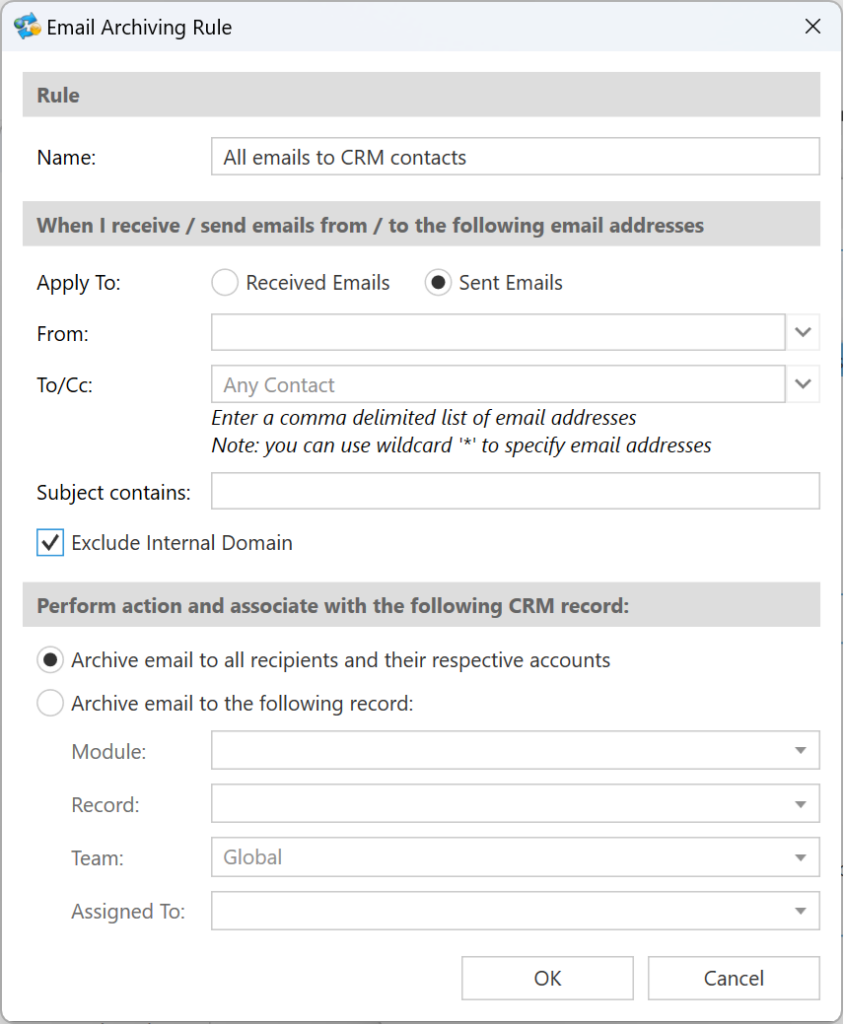Expand the From field dropdown chevron
The height and width of the screenshot is (1024, 844).
803,332
